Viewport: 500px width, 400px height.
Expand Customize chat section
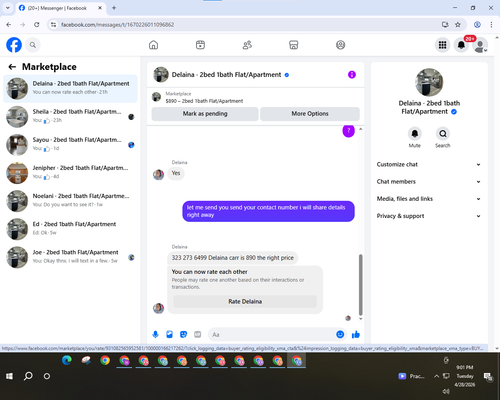click(x=429, y=164)
